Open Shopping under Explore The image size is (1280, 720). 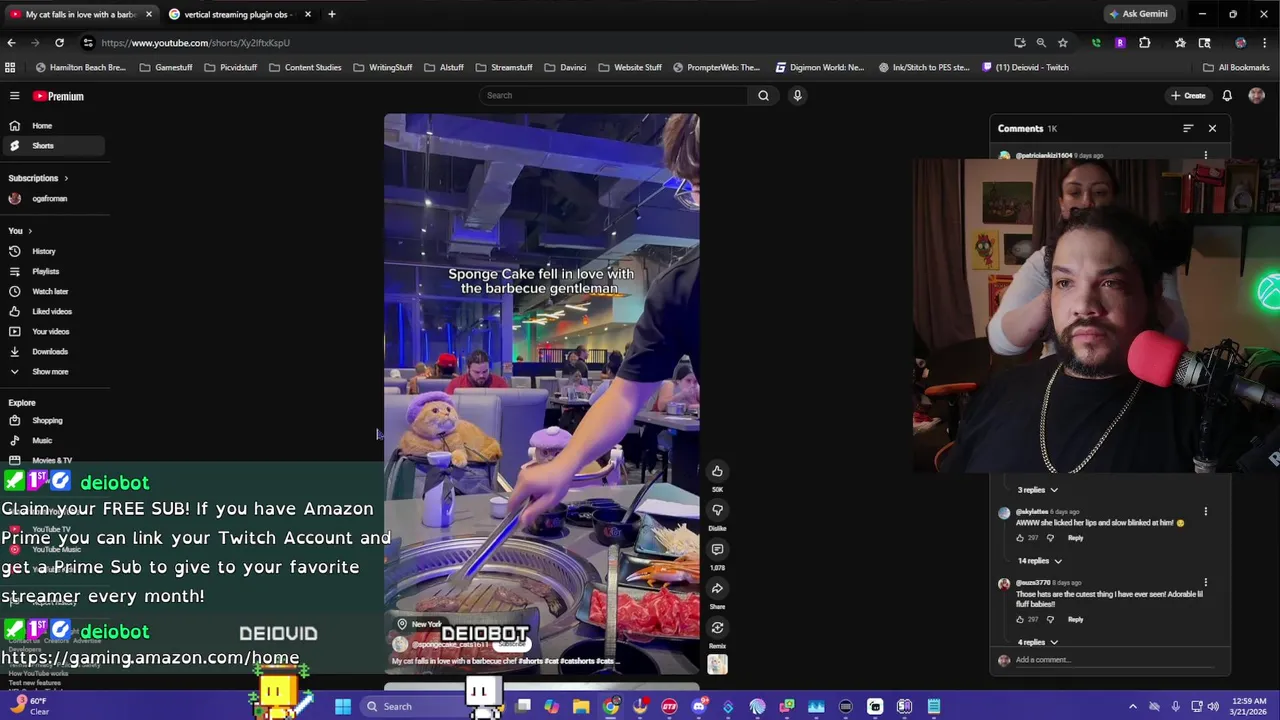[54, 420]
